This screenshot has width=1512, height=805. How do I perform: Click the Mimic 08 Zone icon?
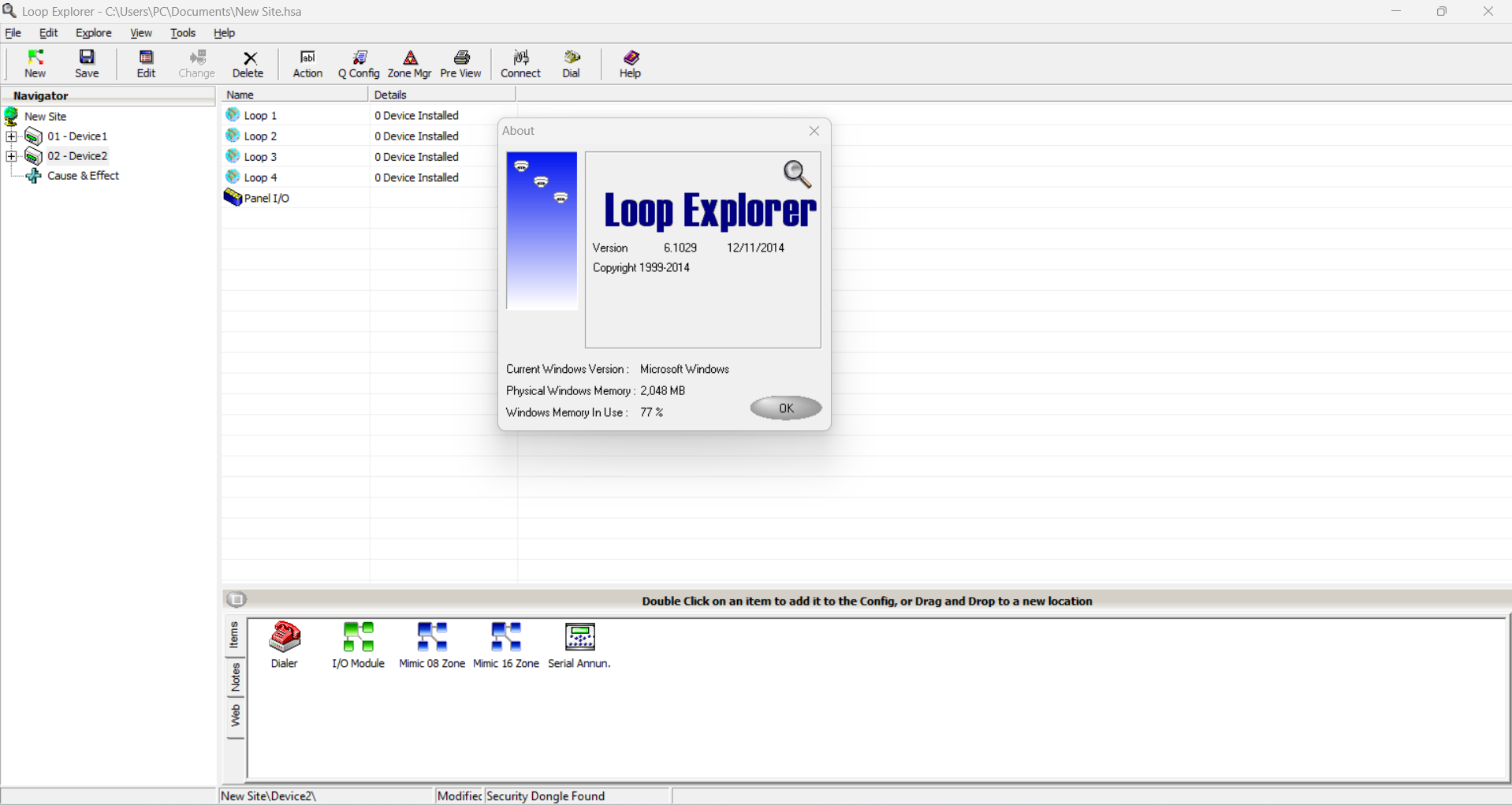point(431,643)
